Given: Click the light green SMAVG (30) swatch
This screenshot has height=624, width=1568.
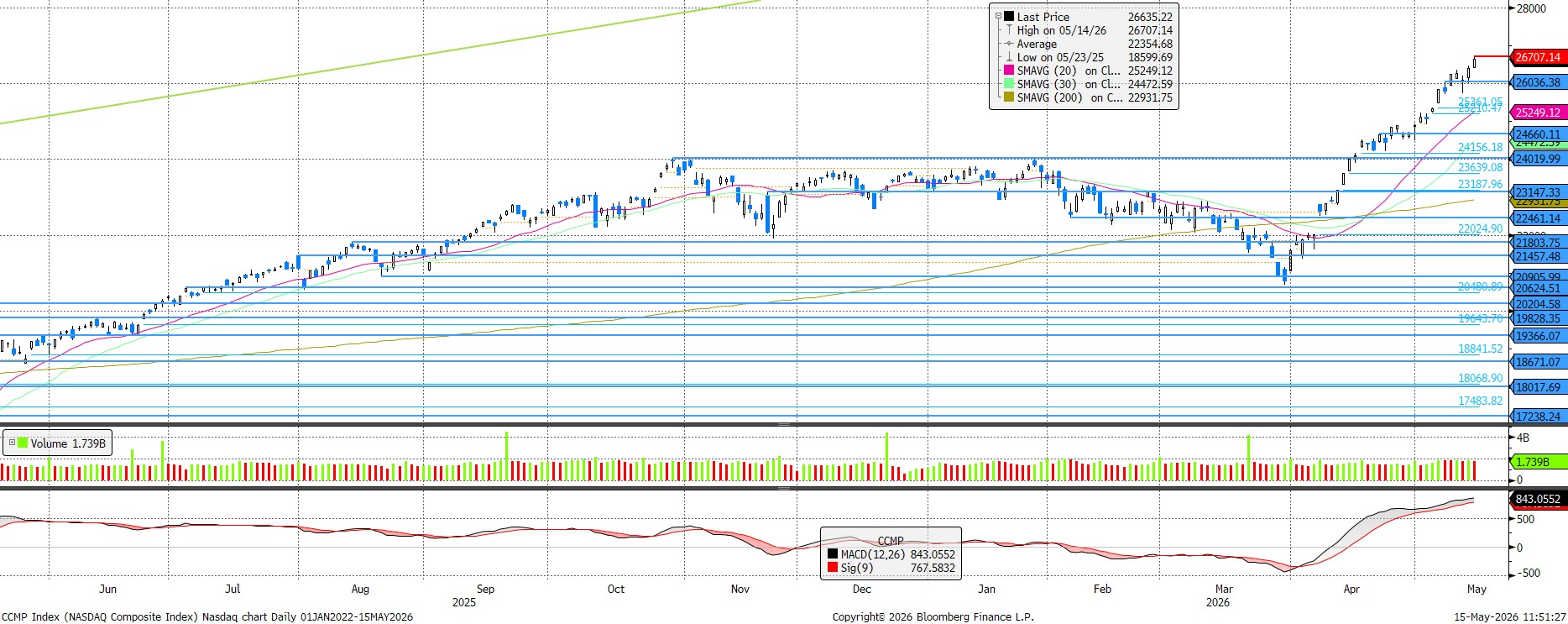Looking at the screenshot, I should (1009, 84).
